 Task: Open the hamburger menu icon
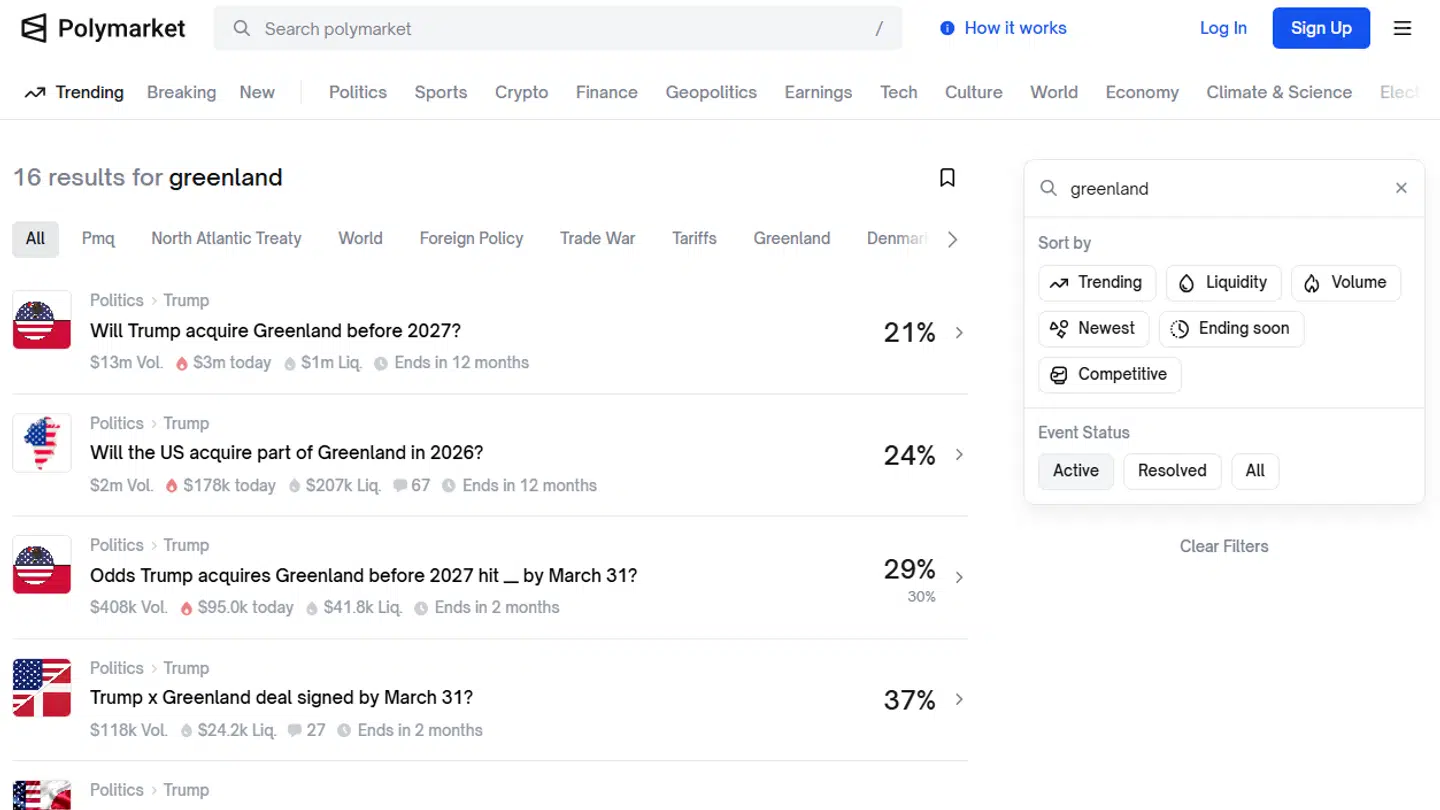(1402, 28)
